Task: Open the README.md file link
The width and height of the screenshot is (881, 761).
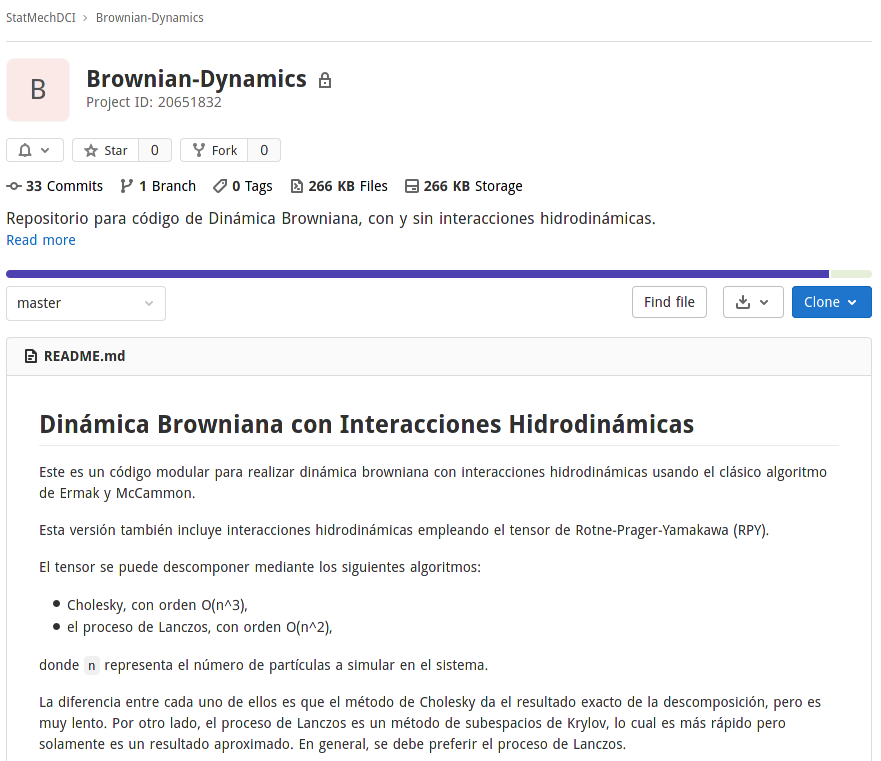Action: (84, 356)
